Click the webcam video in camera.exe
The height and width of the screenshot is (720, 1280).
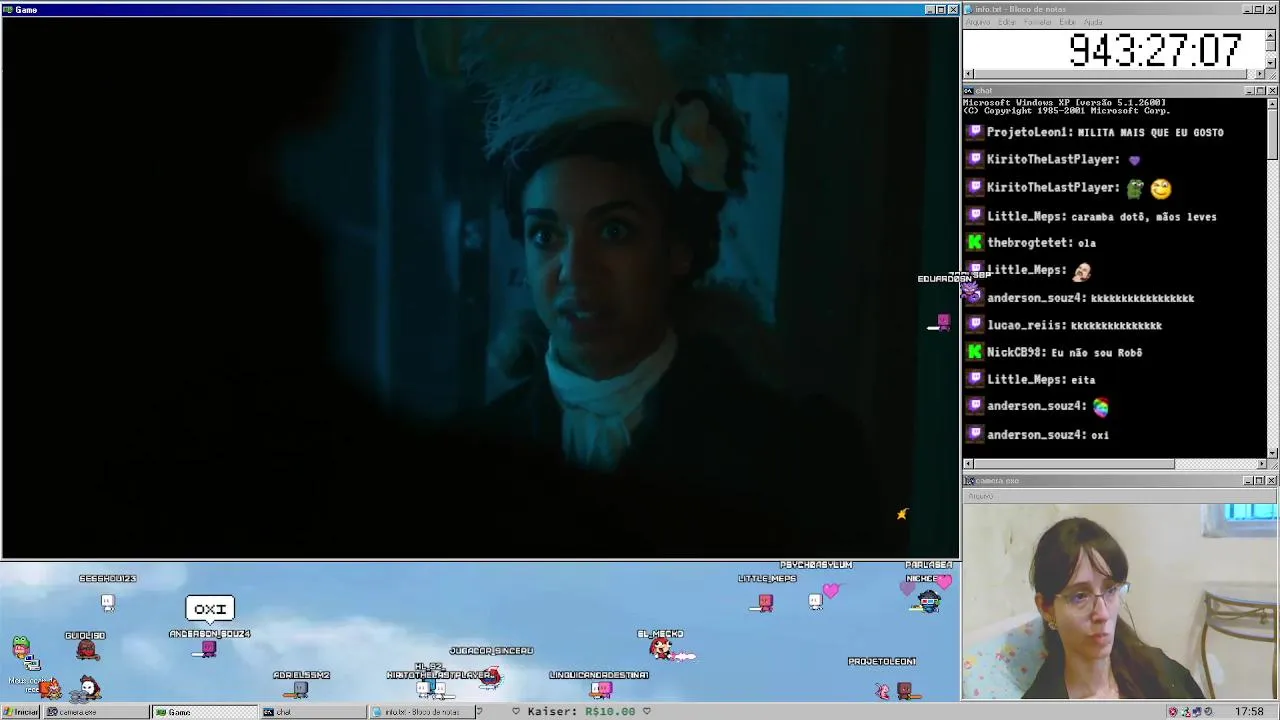click(x=1120, y=602)
